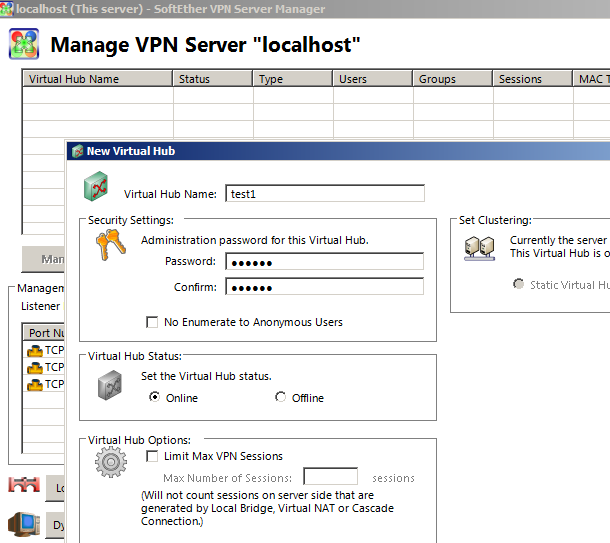The width and height of the screenshot is (610, 543).
Task: Click the Max Number of Sessions field
Action: (330, 476)
